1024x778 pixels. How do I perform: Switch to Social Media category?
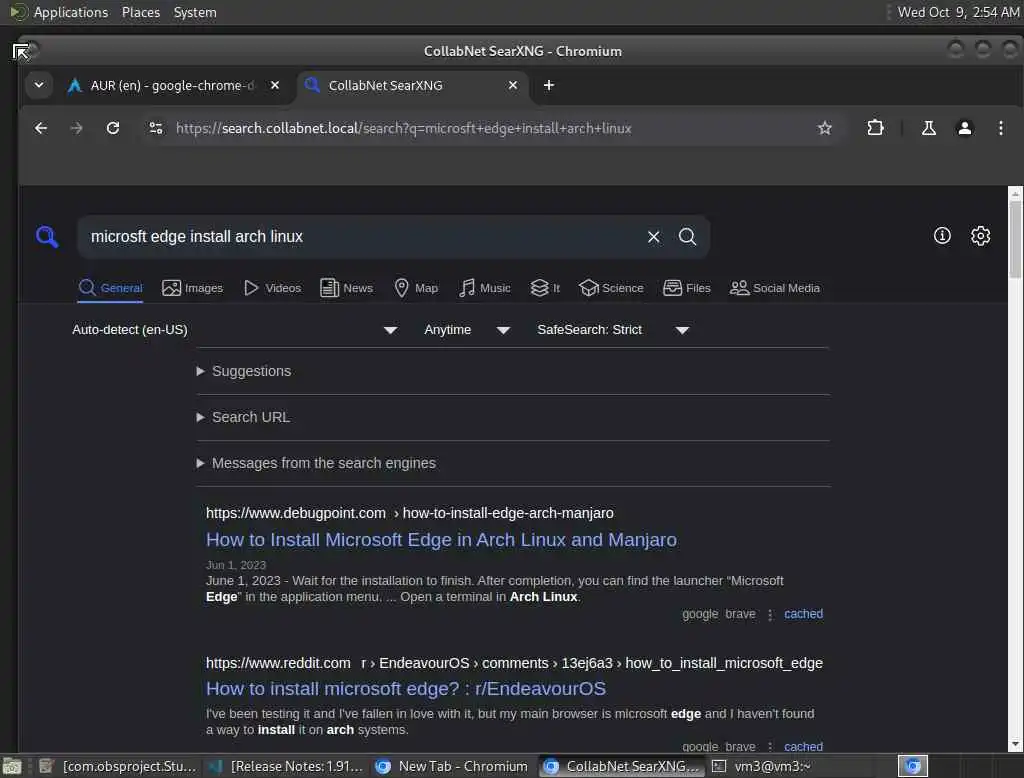(x=775, y=288)
